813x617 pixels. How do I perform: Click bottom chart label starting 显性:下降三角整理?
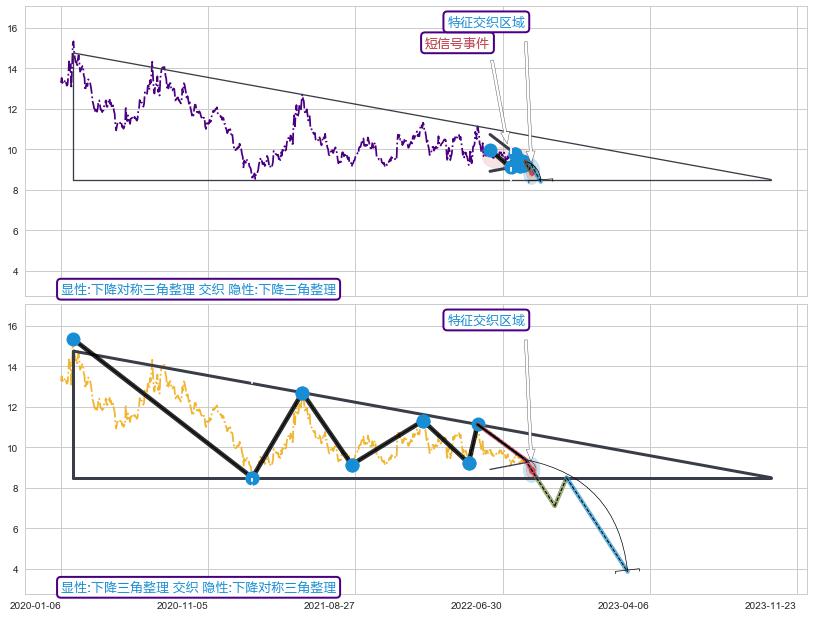point(198,587)
